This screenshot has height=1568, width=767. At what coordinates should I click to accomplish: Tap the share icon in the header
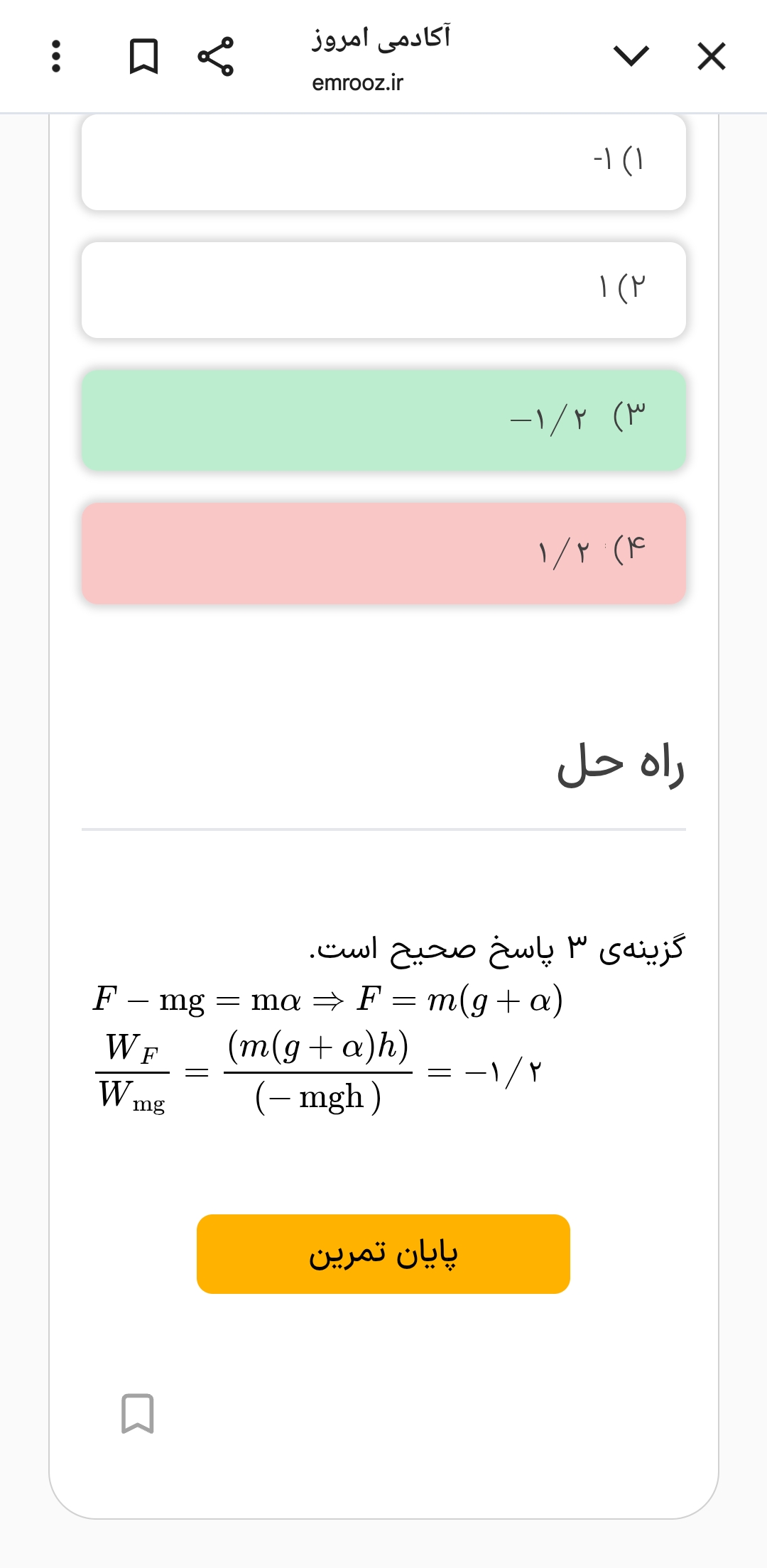click(x=215, y=56)
